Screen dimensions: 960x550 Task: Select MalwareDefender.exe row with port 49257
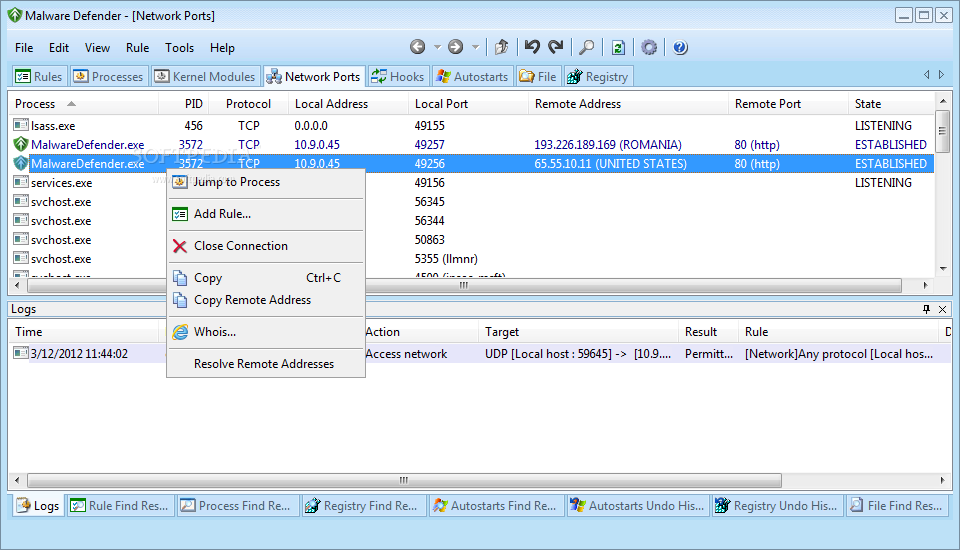click(x=471, y=145)
